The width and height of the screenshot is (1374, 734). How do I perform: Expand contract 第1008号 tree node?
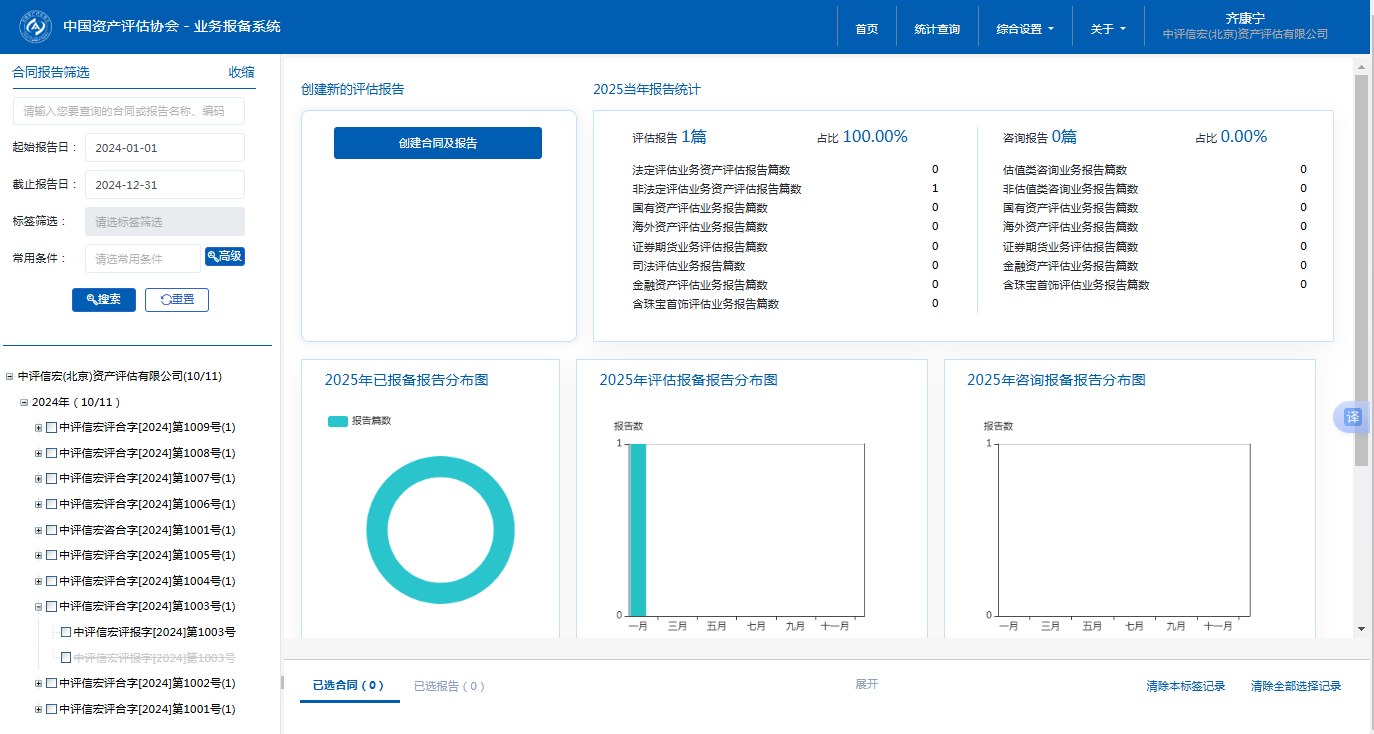(x=39, y=454)
